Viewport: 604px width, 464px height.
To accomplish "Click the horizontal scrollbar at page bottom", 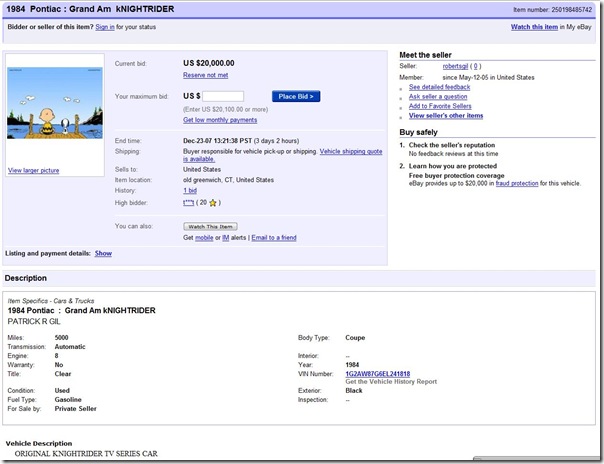I will 535,459.
